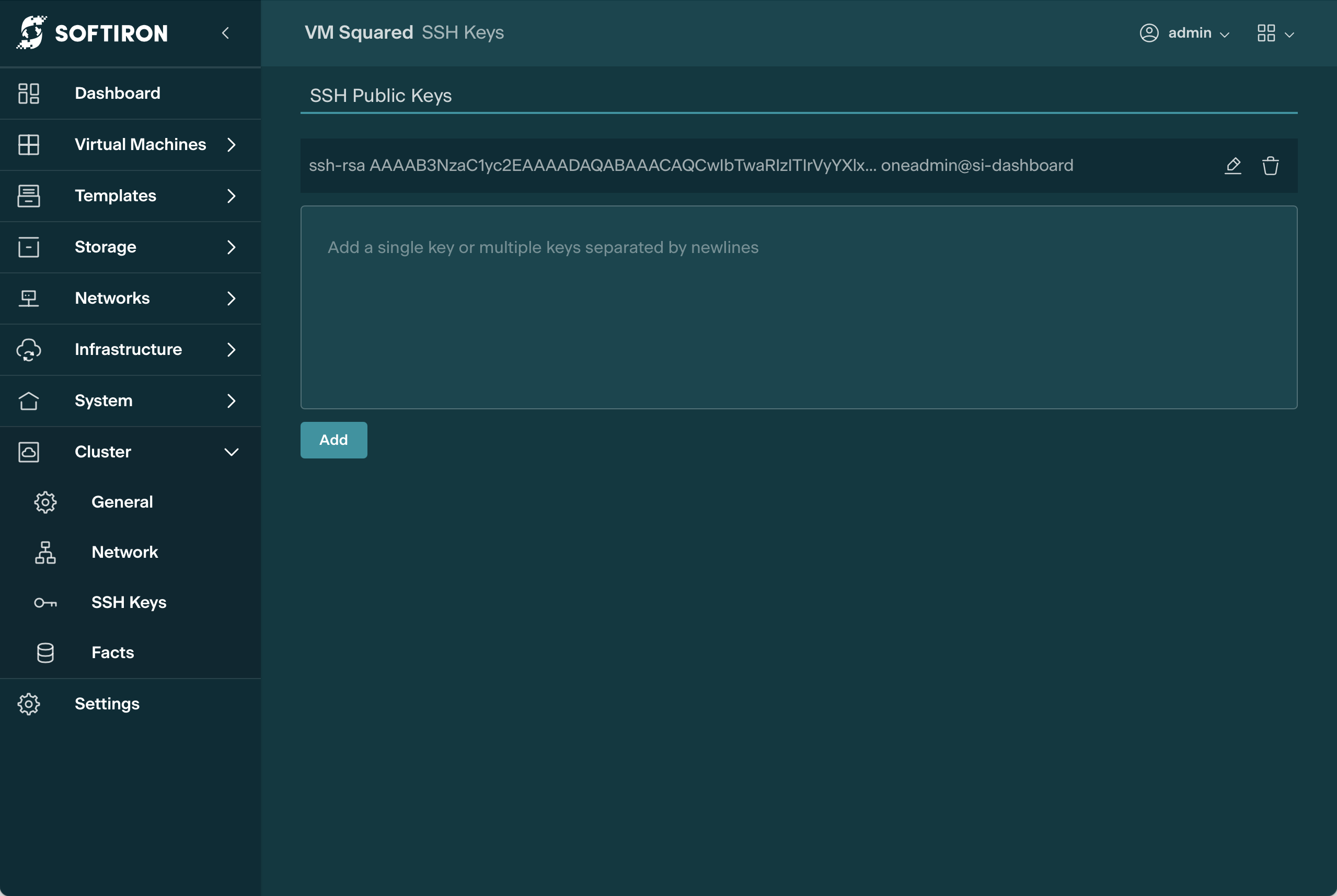This screenshot has width=1337, height=896.
Task: Select the SSH Public Keys tab heading
Action: (381, 96)
